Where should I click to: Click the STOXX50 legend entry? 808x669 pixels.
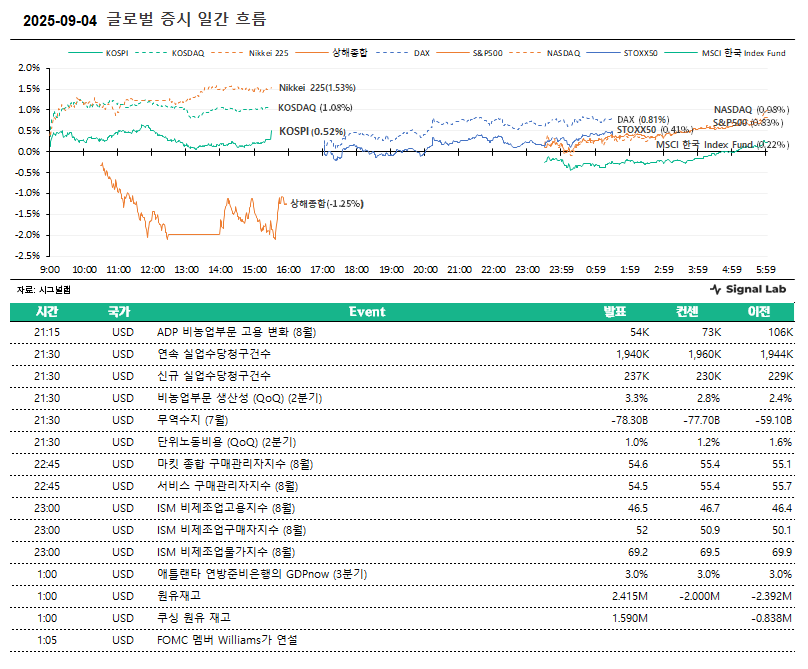pos(622,53)
